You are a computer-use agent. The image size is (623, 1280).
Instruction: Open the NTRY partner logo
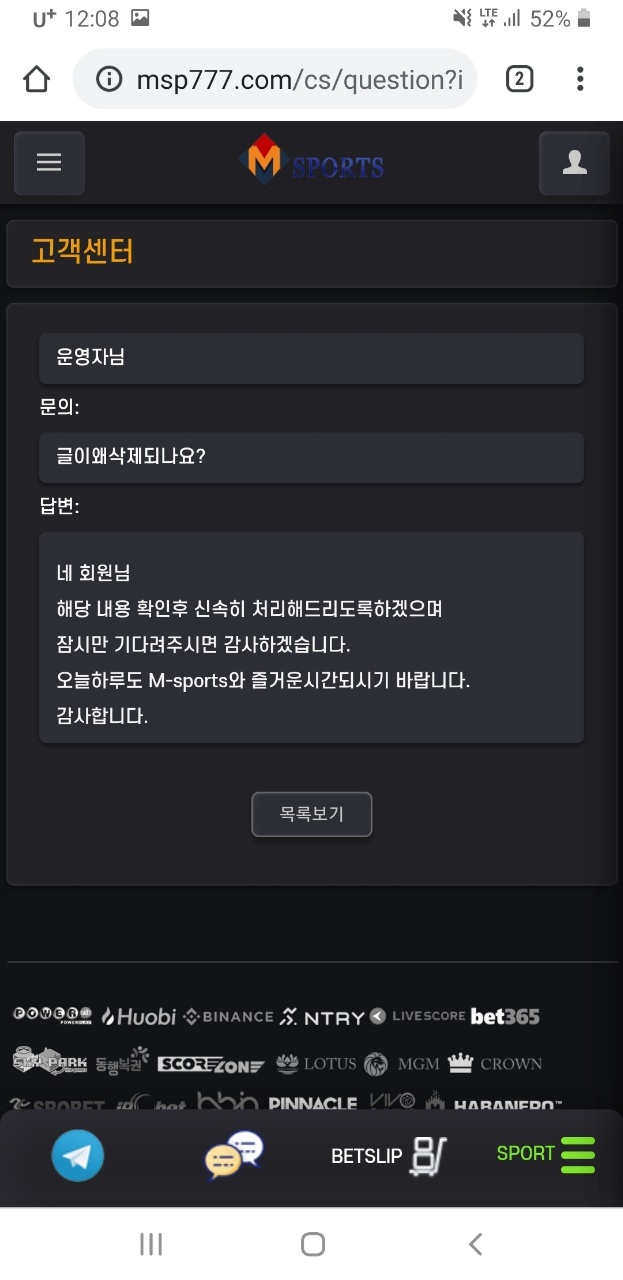click(321, 1017)
